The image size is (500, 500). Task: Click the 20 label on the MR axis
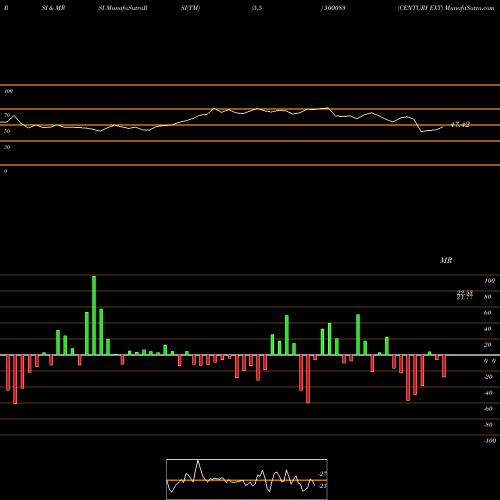click(x=488, y=345)
